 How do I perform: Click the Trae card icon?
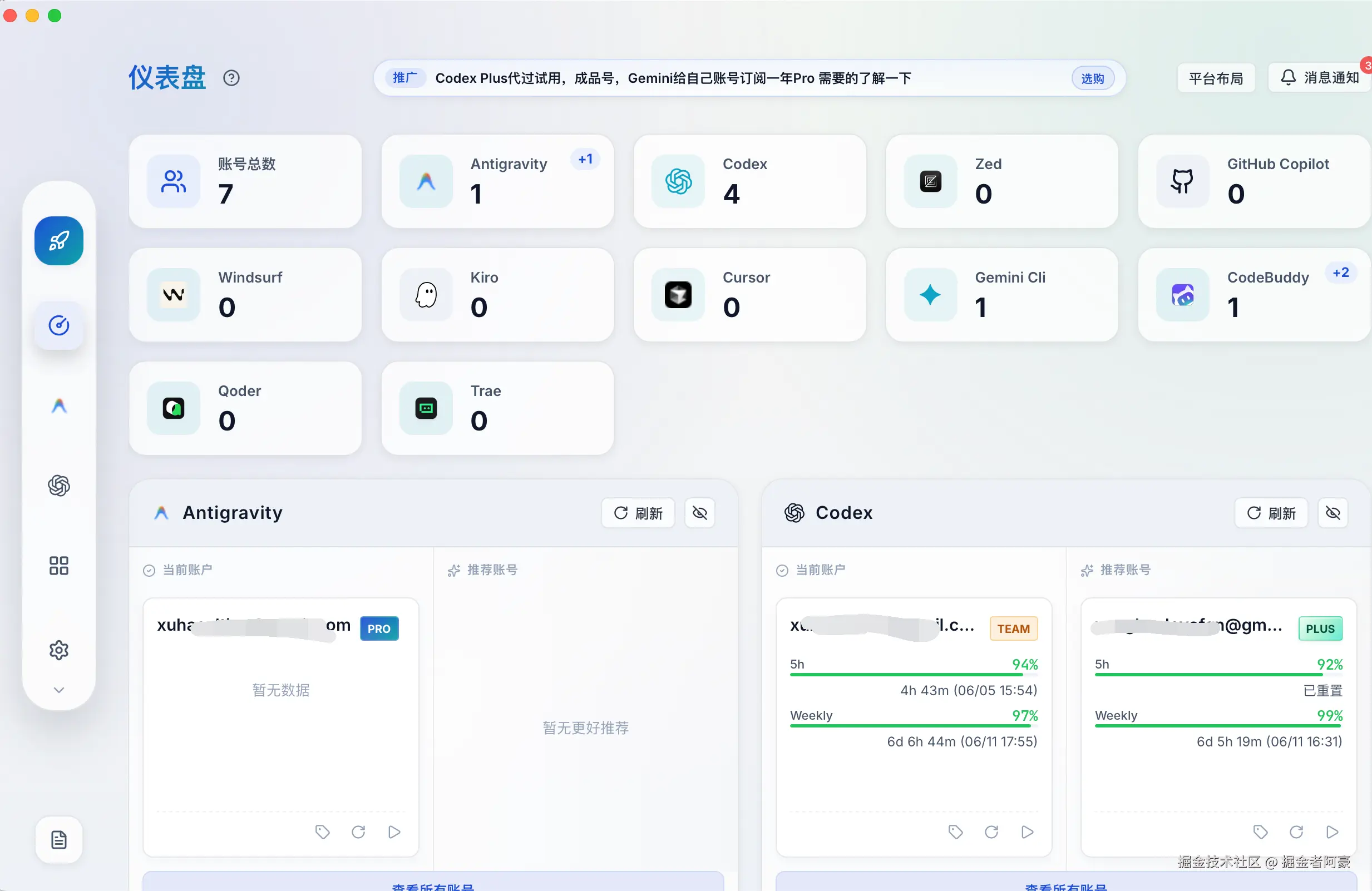pos(426,409)
